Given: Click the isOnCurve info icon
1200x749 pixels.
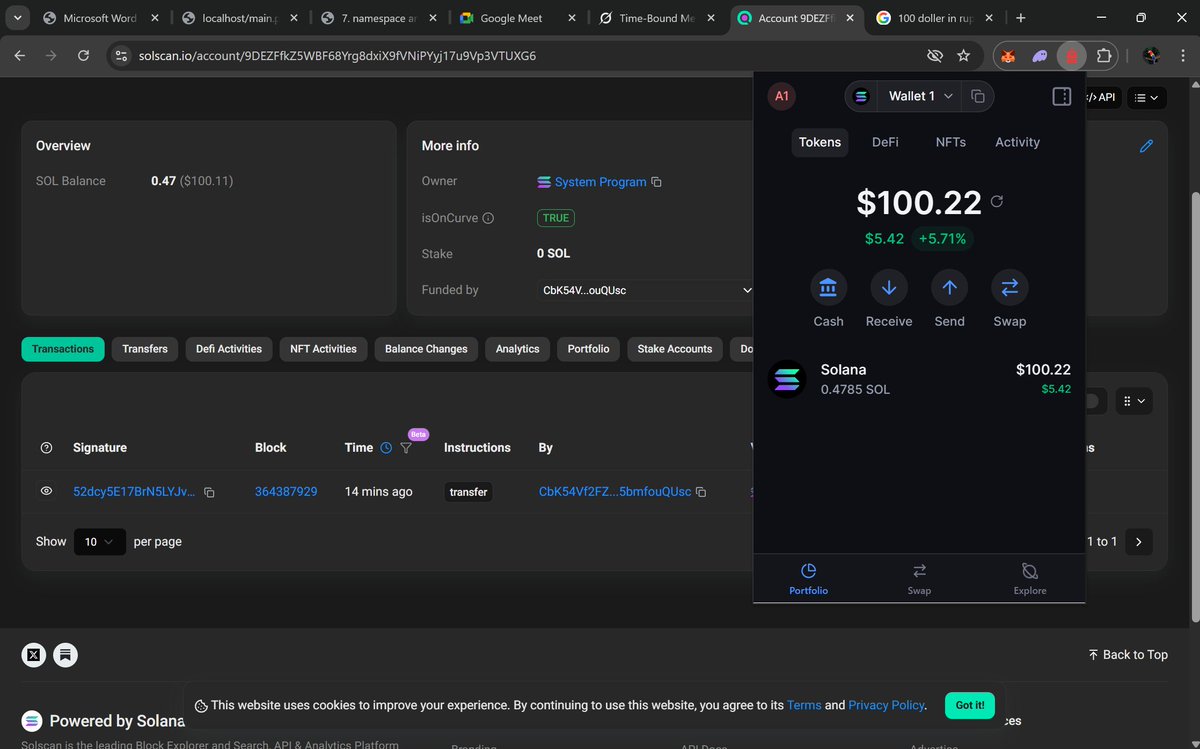Looking at the screenshot, I should [x=488, y=218].
